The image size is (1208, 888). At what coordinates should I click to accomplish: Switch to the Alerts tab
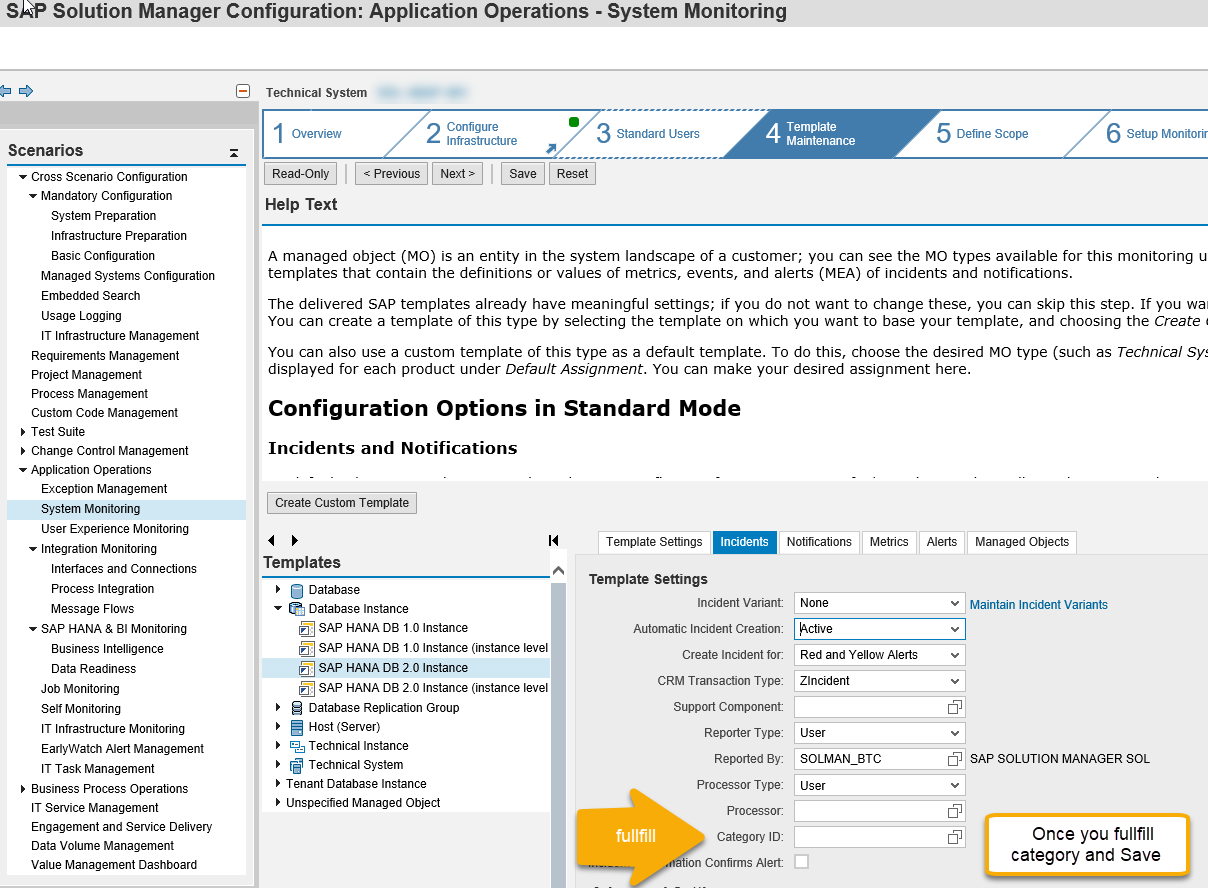point(942,542)
